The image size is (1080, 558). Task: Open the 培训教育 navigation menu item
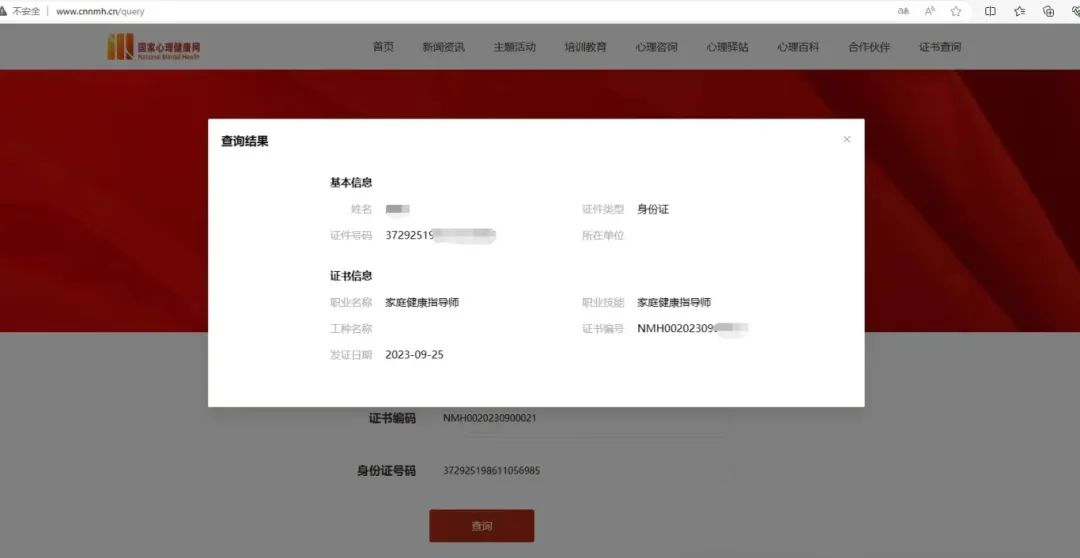(x=585, y=47)
